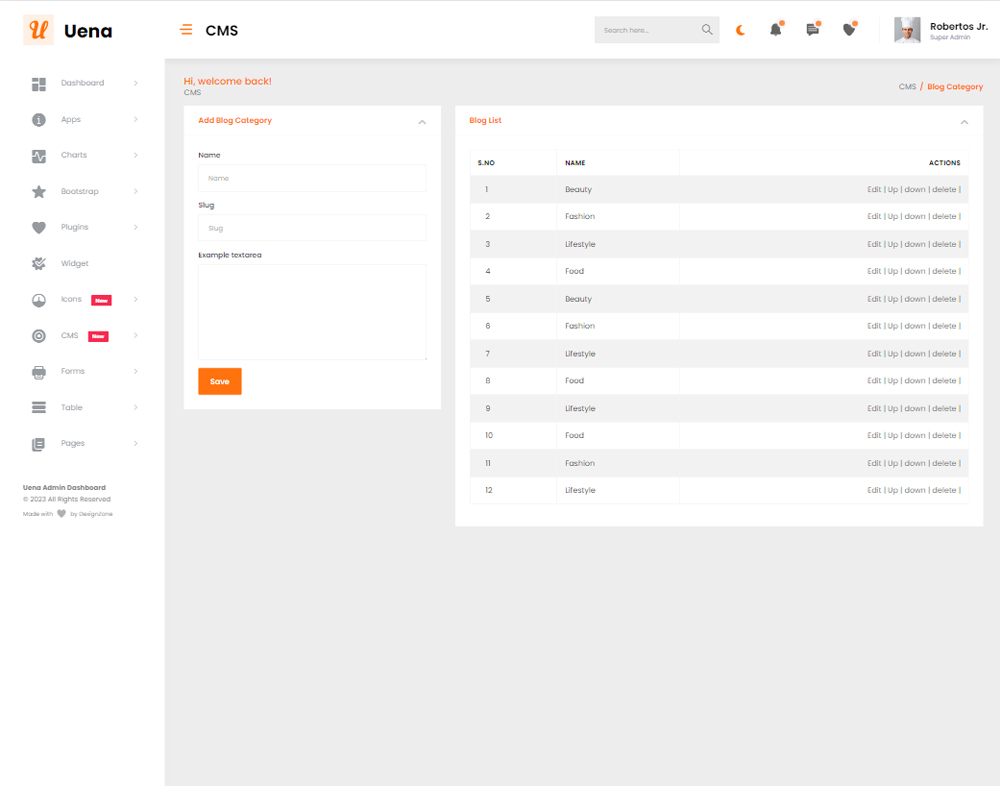The width and height of the screenshot is (1000, 786).
Task: Toggle dark mode with moon icon
Action: 740,30
